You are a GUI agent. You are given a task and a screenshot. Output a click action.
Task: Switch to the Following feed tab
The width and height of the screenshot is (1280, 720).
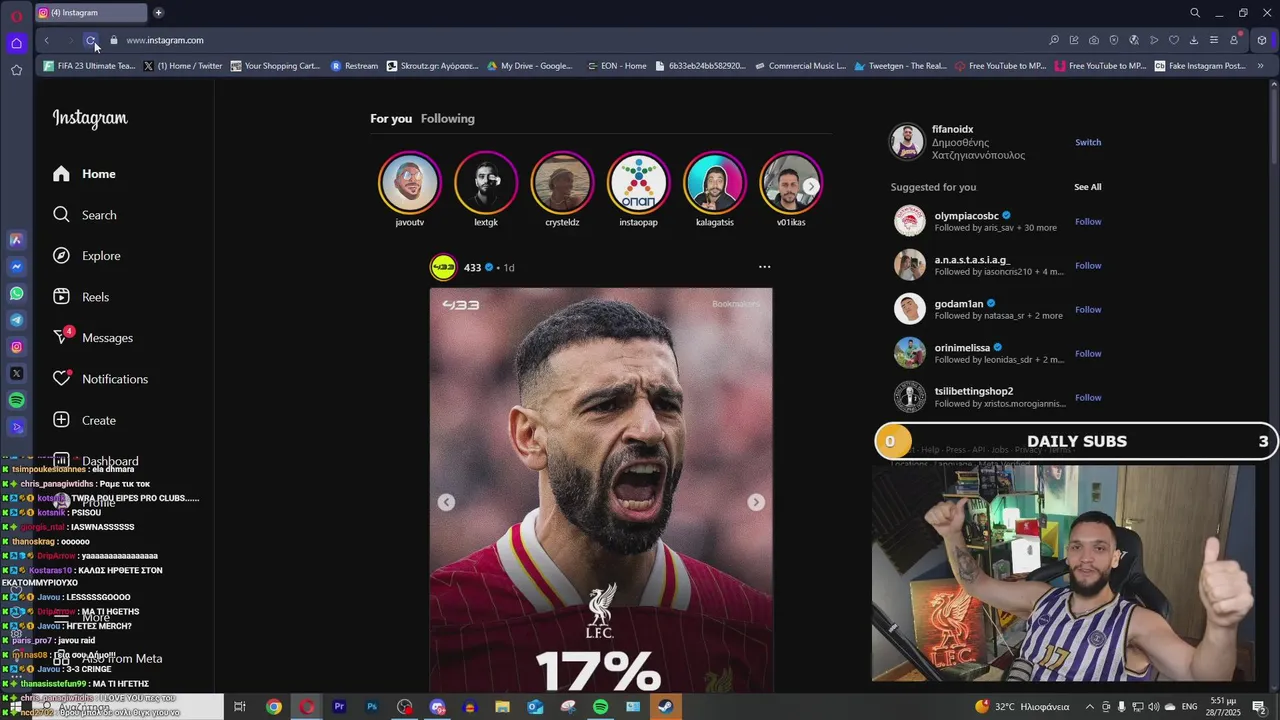click(447, 119)
